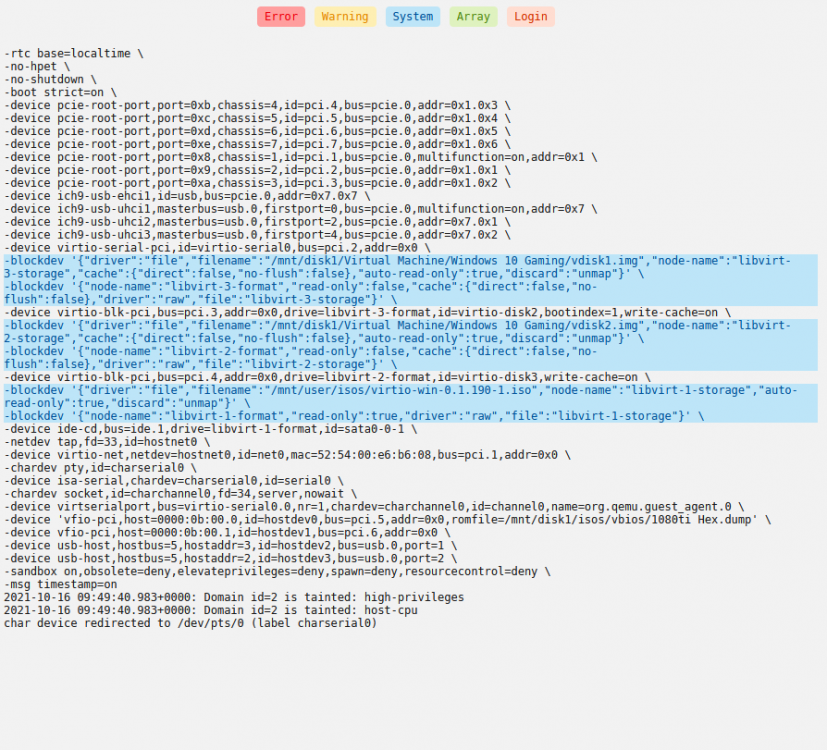The width and height of the screenshot is (827, 750).
Task: Click the virtio-net device line with mac address
Action: 287,455
